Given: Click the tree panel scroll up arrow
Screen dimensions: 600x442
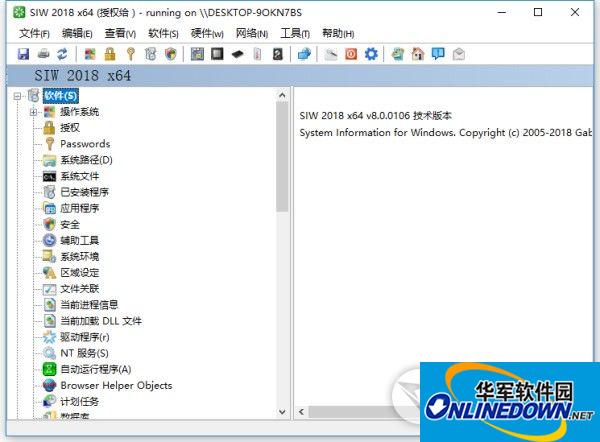Looking at the screenshot, I should 282,95.
